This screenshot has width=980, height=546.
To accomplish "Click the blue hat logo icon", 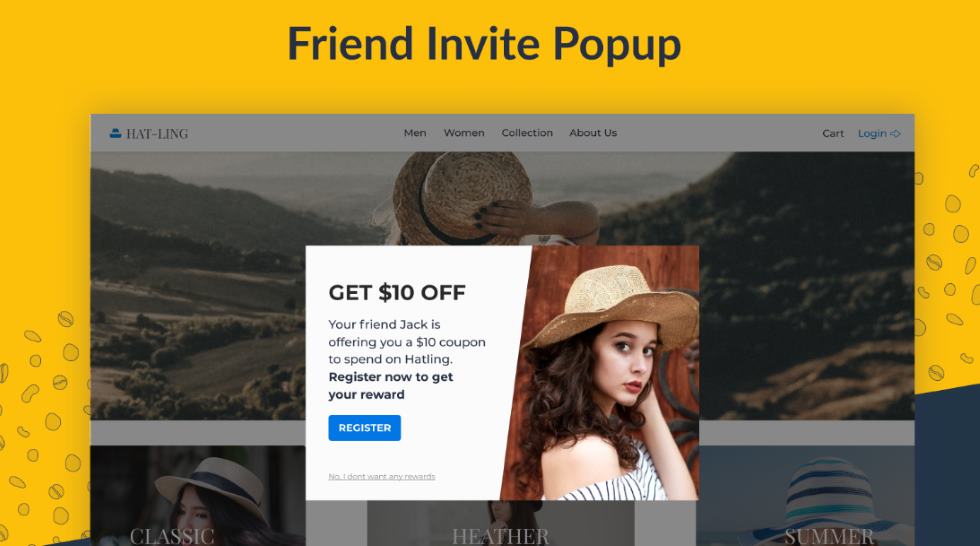I will tap(115, 133).
